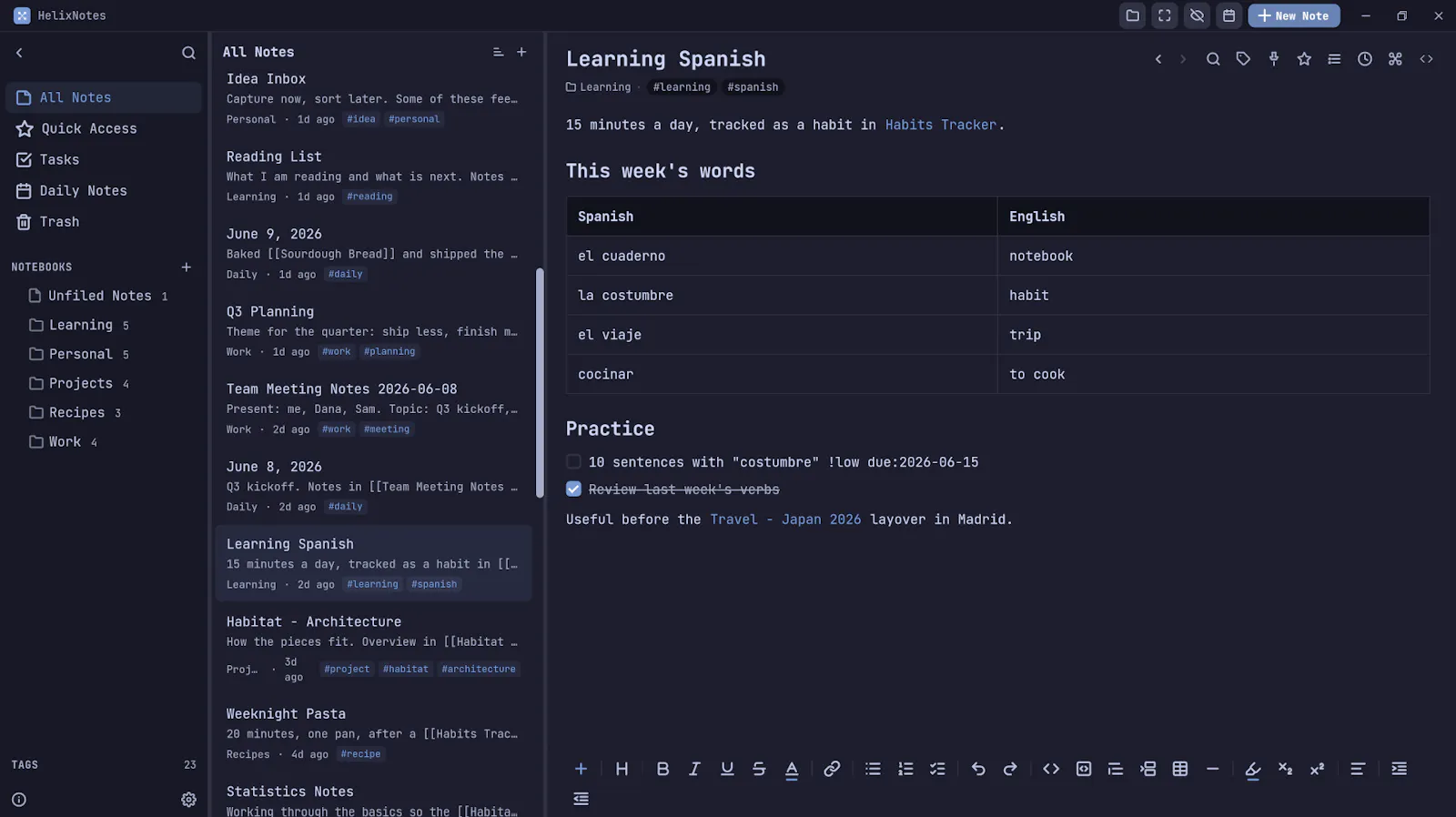Image resolution: width=1456 pixels, height=817 pixels.
Task: Open the folder icon in the title bar
Action: pyautogui.click(x=1132, y=15)
